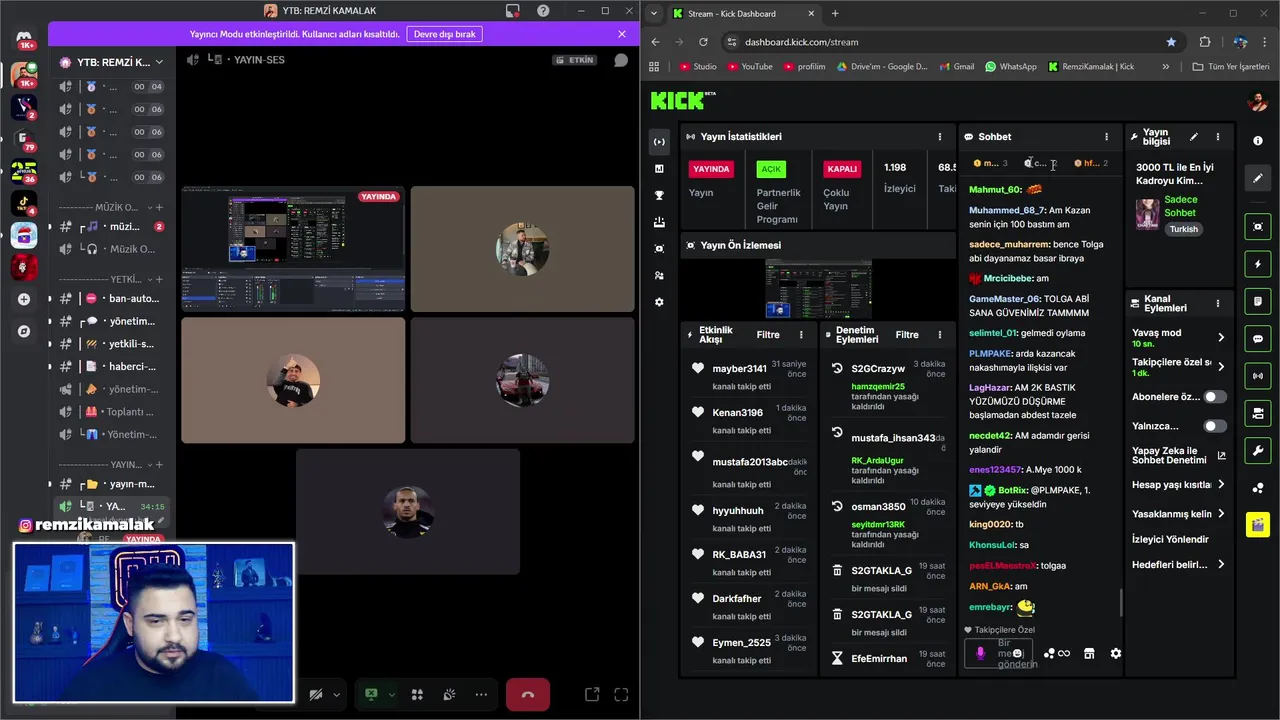The image size is (1280, 720).
Task: Click İzleyici Yönlendir option
Action: tap(1170, 540)
